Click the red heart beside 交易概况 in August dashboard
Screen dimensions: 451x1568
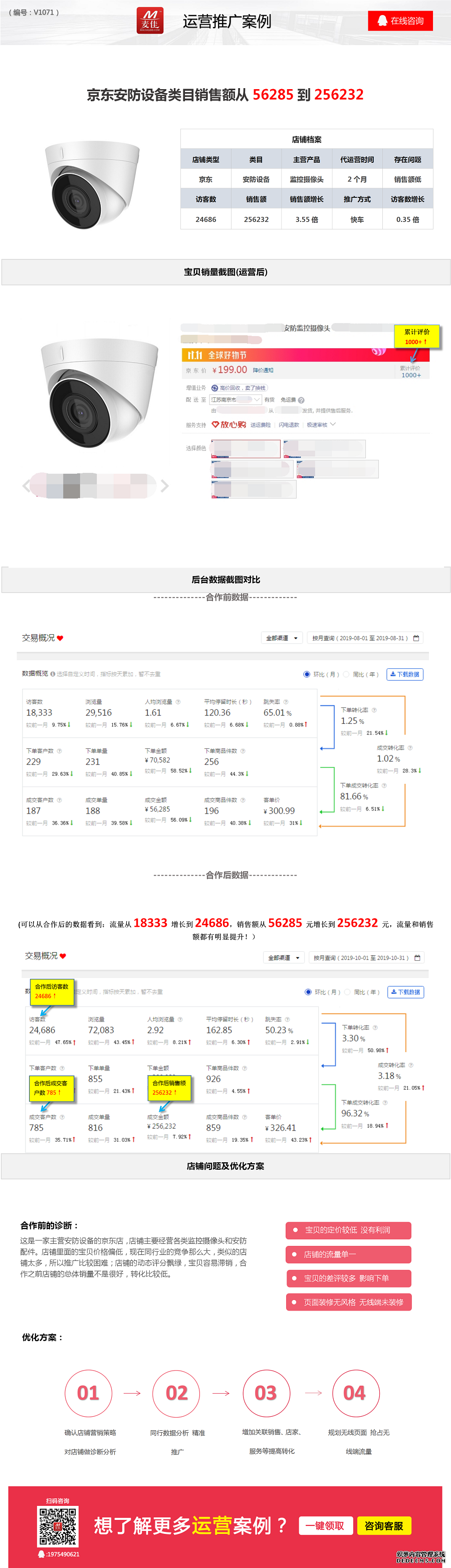pyautogui.click(x=60, y=638)
